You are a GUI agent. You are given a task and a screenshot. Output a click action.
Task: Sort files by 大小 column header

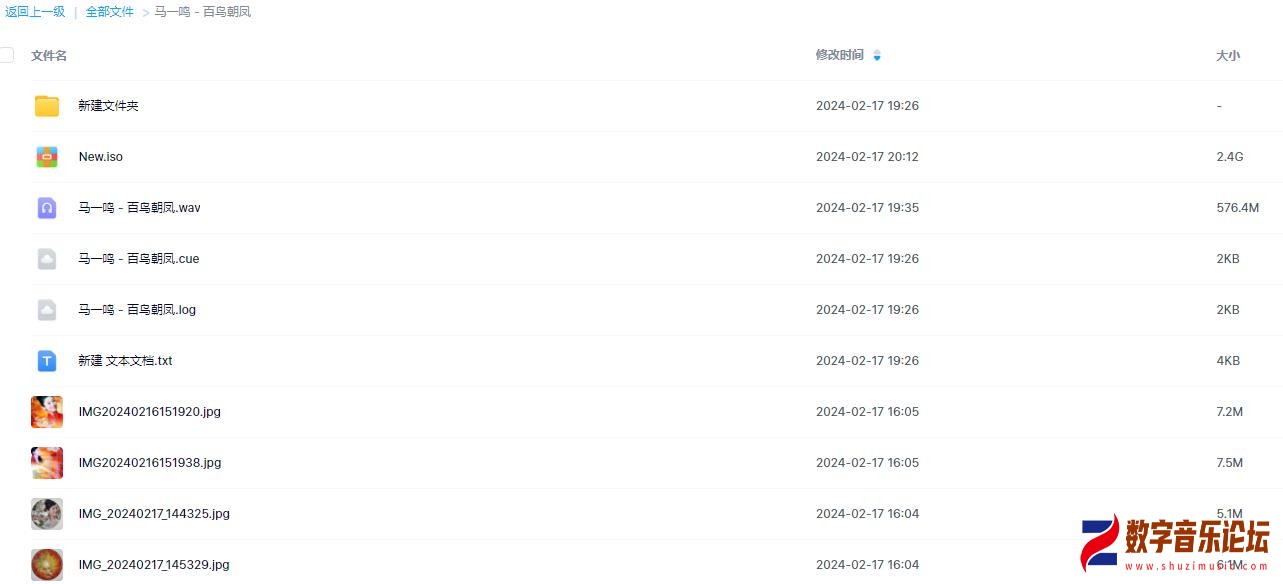pos(1227,56)
